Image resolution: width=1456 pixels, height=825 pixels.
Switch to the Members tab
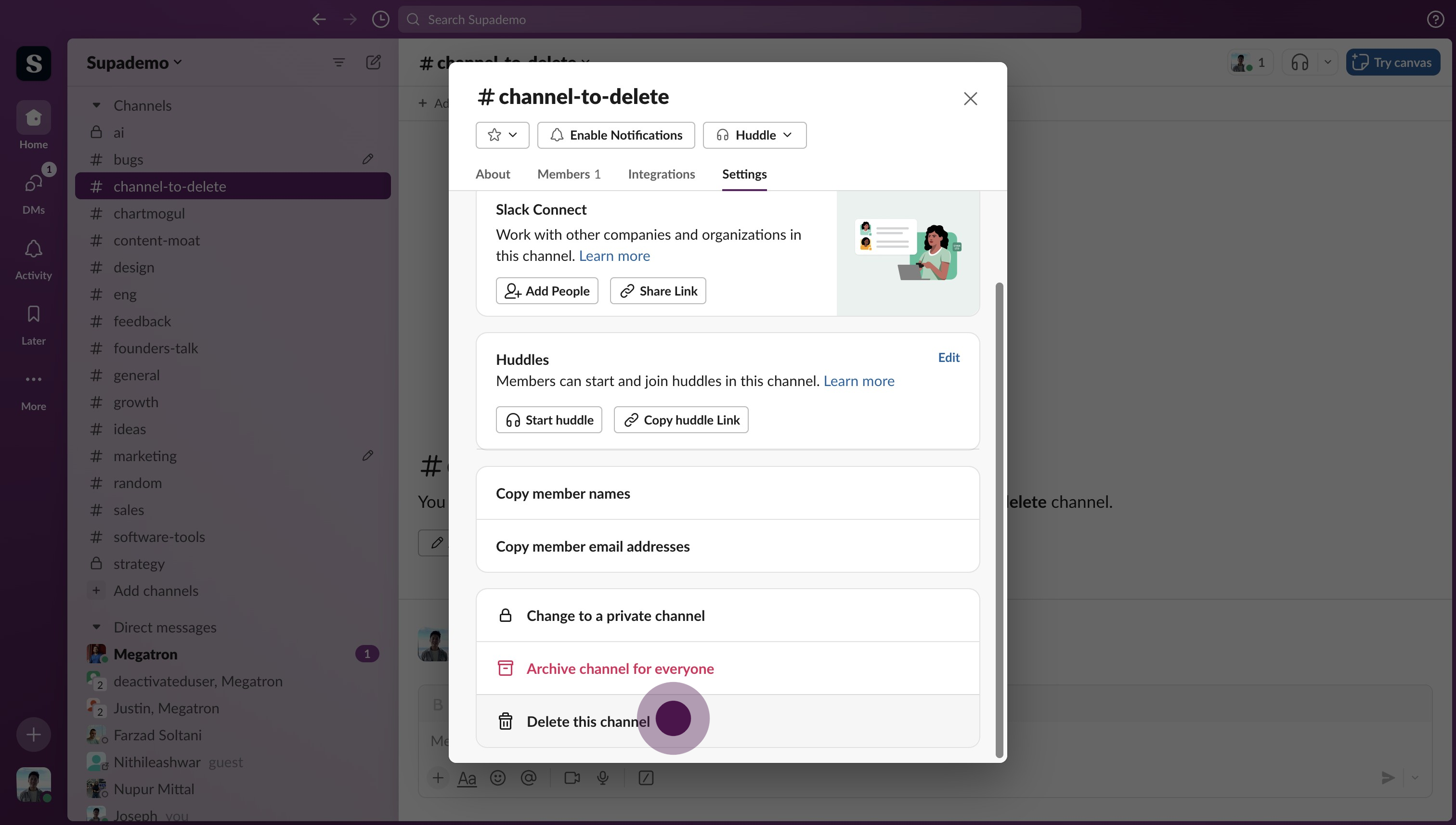(x=569, y=174)
